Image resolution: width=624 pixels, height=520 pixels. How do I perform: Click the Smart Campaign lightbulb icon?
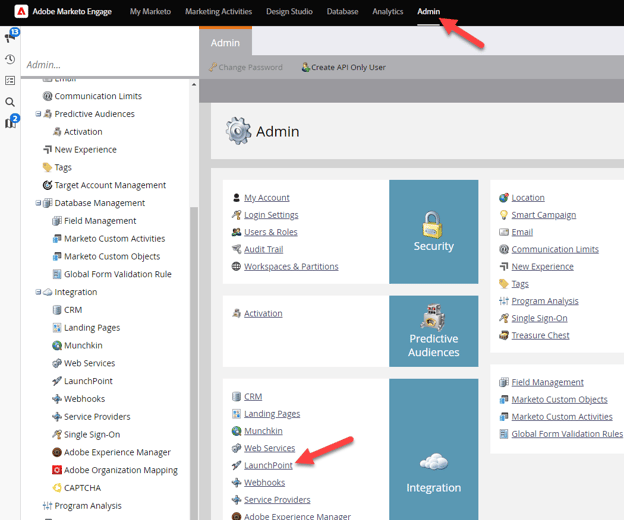coord(504,215)
